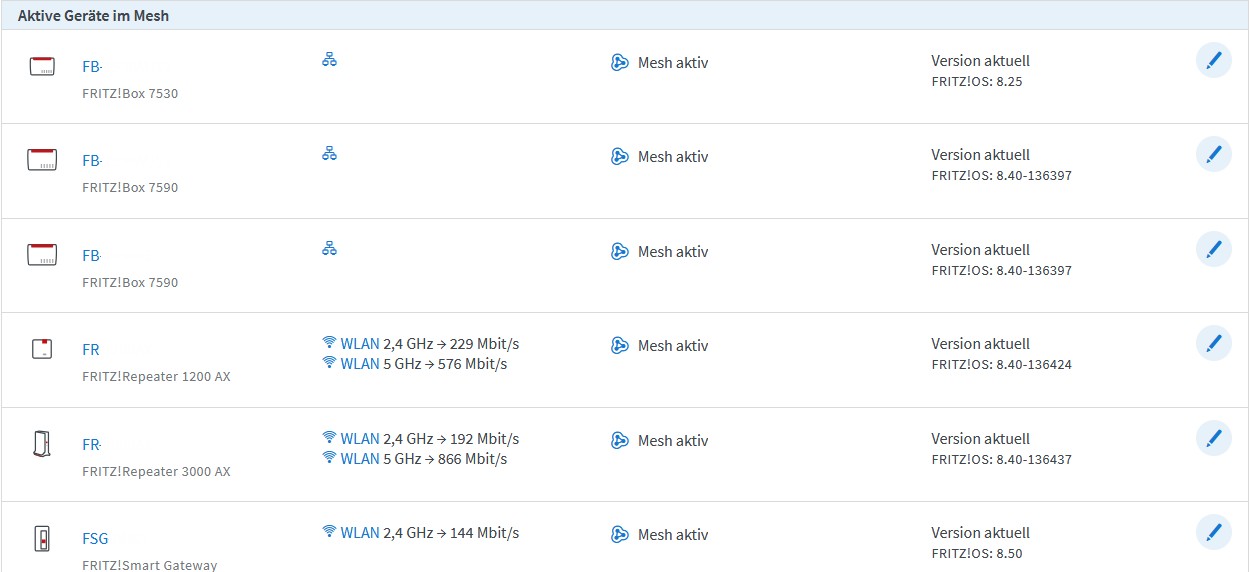Select the 'FRITZ!Repeater 3000 AX' model label
The width and height of the screenshot is (1250, 572).
(x=156, y=471)
